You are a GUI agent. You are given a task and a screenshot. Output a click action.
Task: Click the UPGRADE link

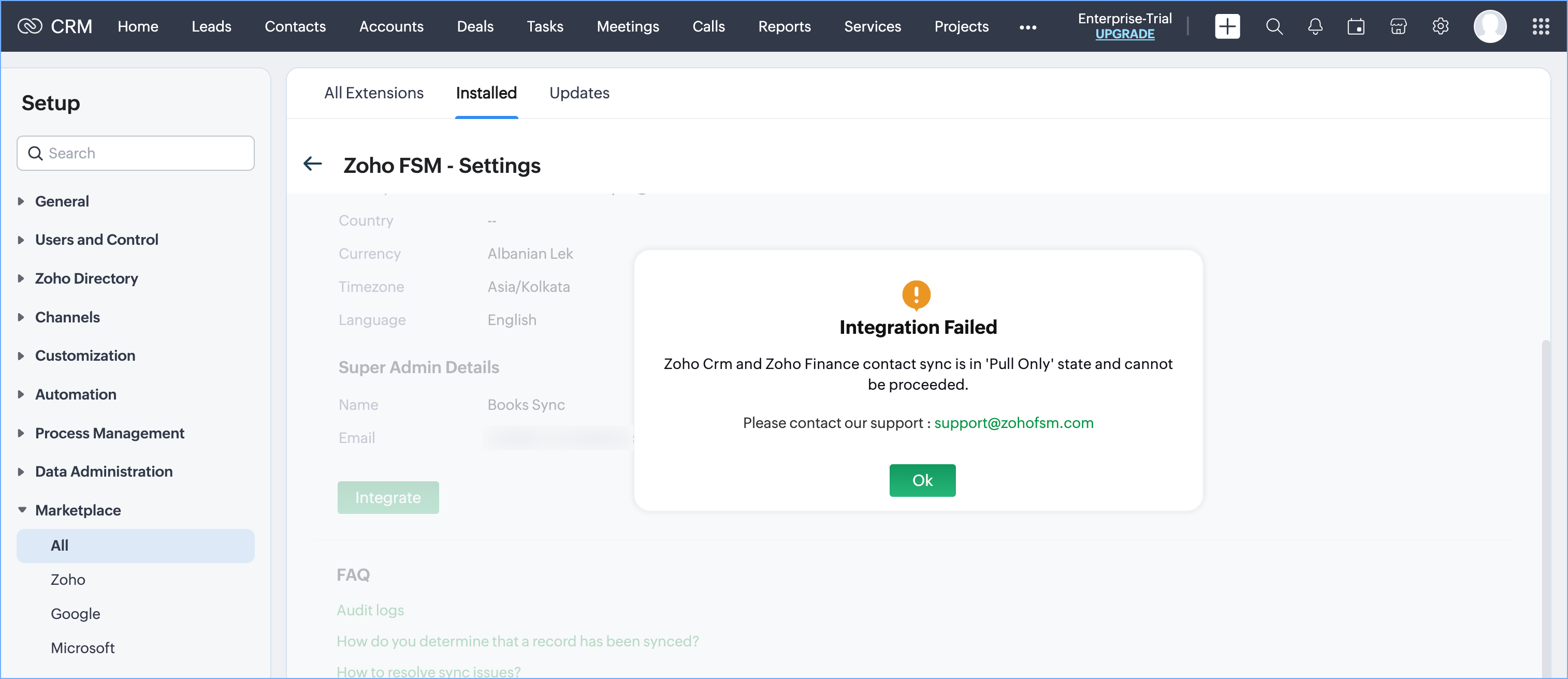click(1124, 35)
